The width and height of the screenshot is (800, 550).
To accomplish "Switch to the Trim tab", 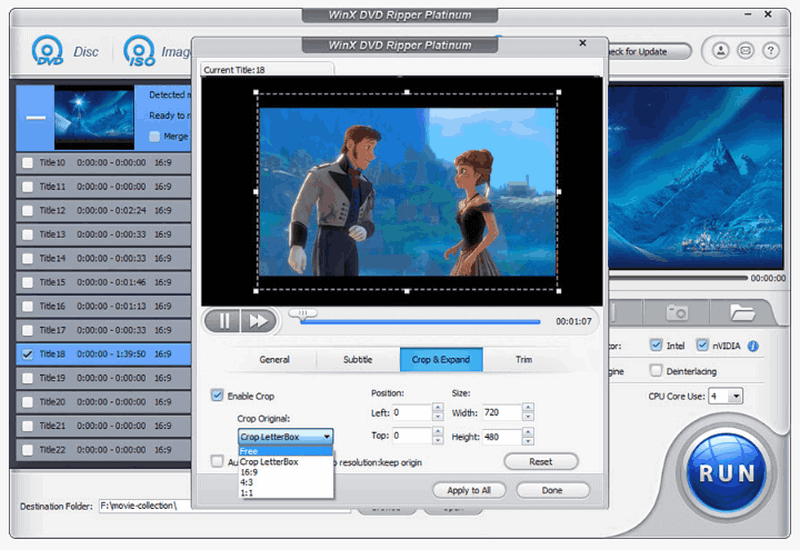I will [x=524, y=360].
